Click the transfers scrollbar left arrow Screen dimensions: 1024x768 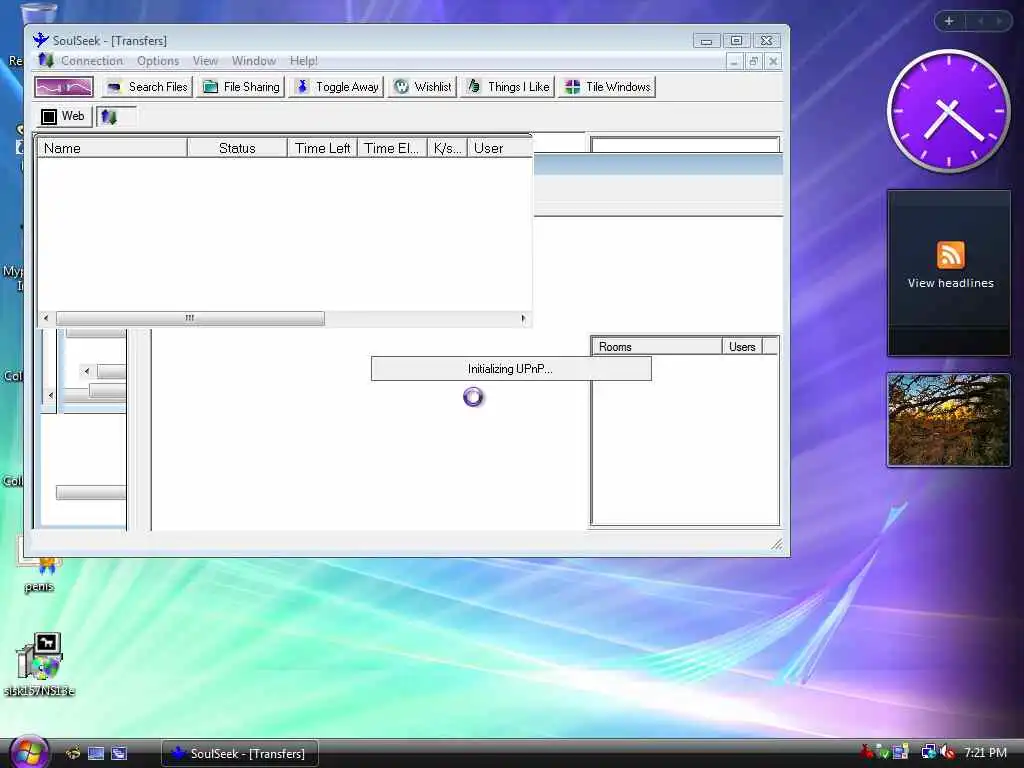[46, 318]
